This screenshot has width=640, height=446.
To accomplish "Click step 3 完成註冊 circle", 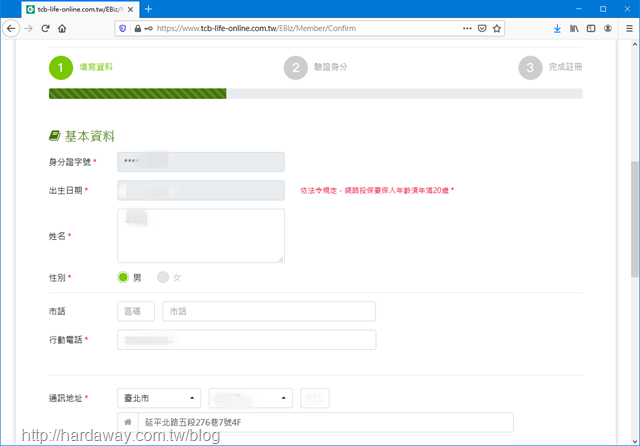I will click(x=530, y=68).
